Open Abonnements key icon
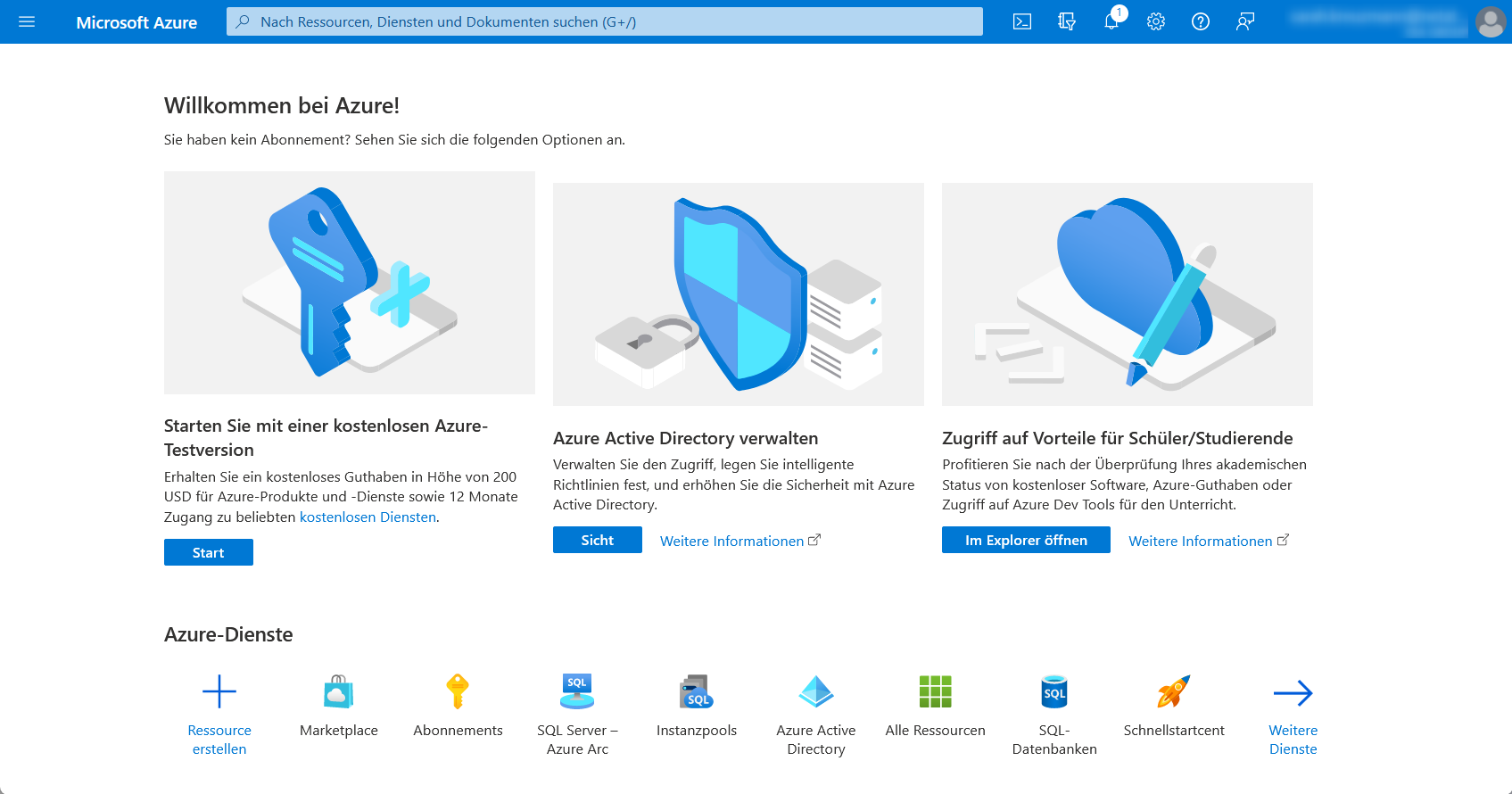Viewport: 1512px width, 794px height. 458,691
